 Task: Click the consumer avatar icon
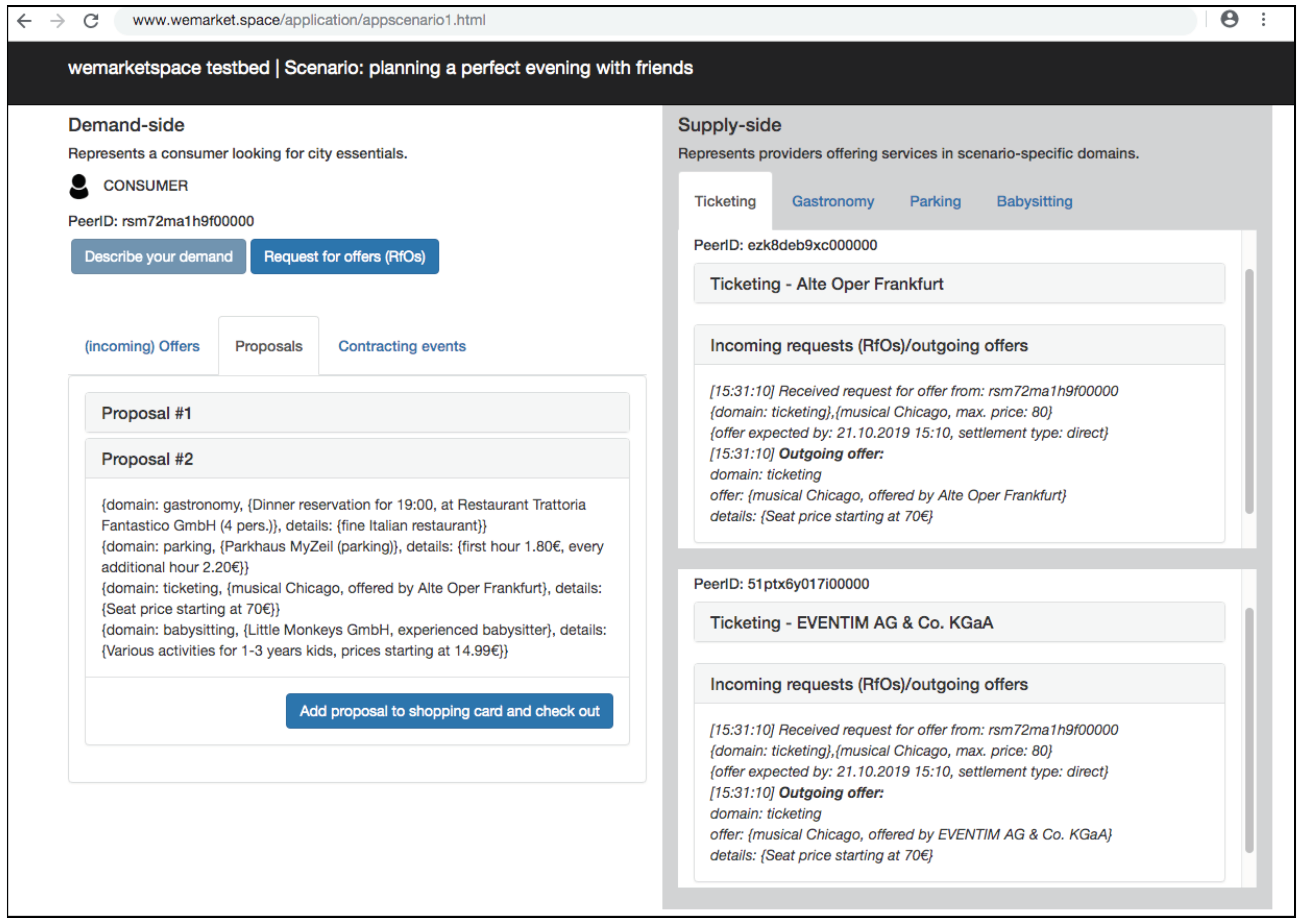coord(79,186)
